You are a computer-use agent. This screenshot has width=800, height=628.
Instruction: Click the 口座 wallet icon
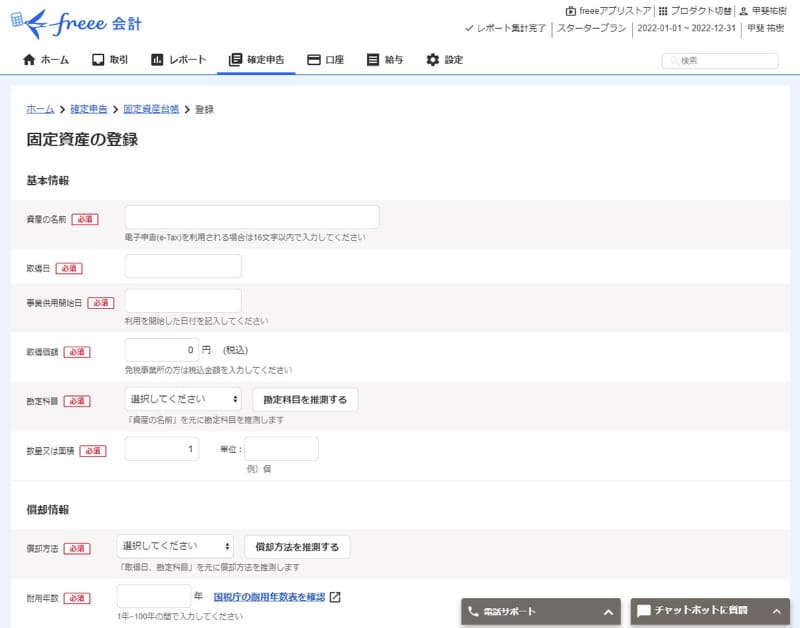tap(314, 59)
